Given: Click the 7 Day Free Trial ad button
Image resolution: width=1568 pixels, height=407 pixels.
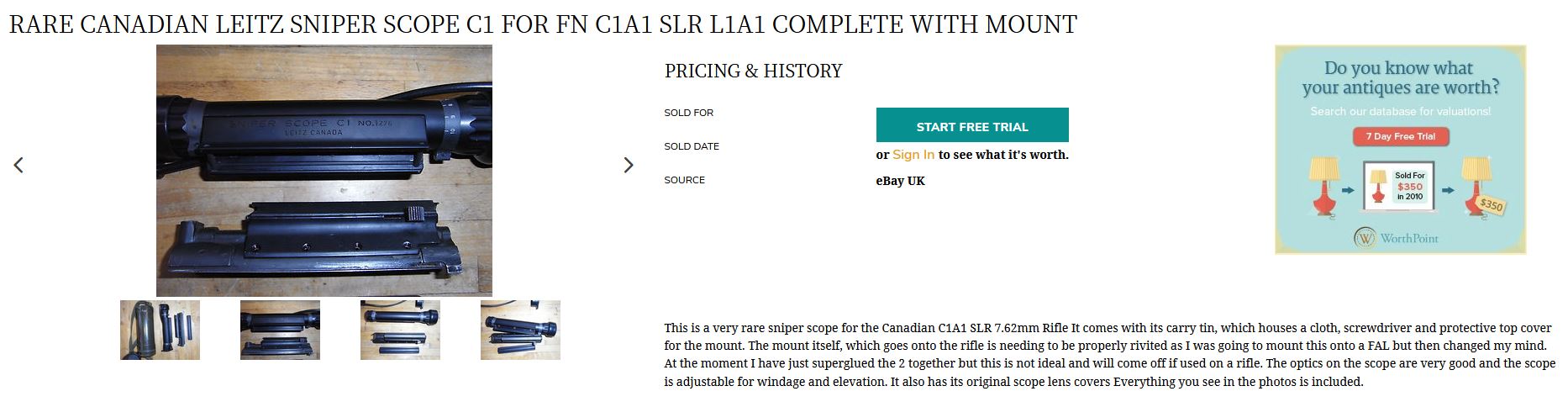Looking at the screenshot, I should pyautogui.click(x=1400, y=136).
